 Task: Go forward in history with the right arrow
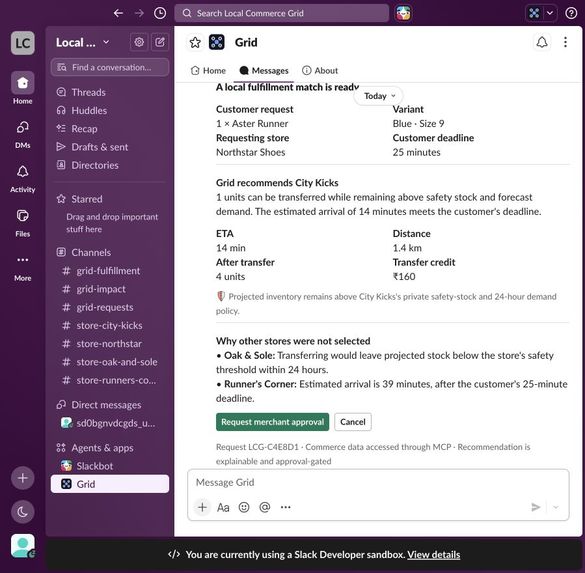(139, 13)
